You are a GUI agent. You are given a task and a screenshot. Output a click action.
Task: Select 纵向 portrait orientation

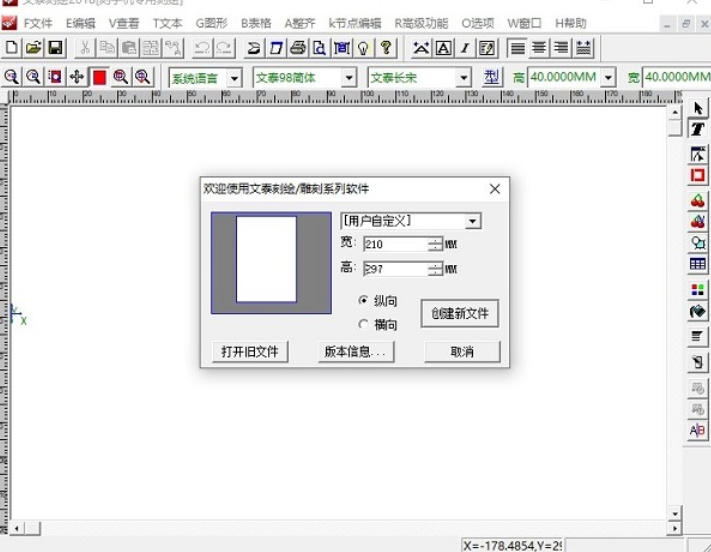pos(377,301)
